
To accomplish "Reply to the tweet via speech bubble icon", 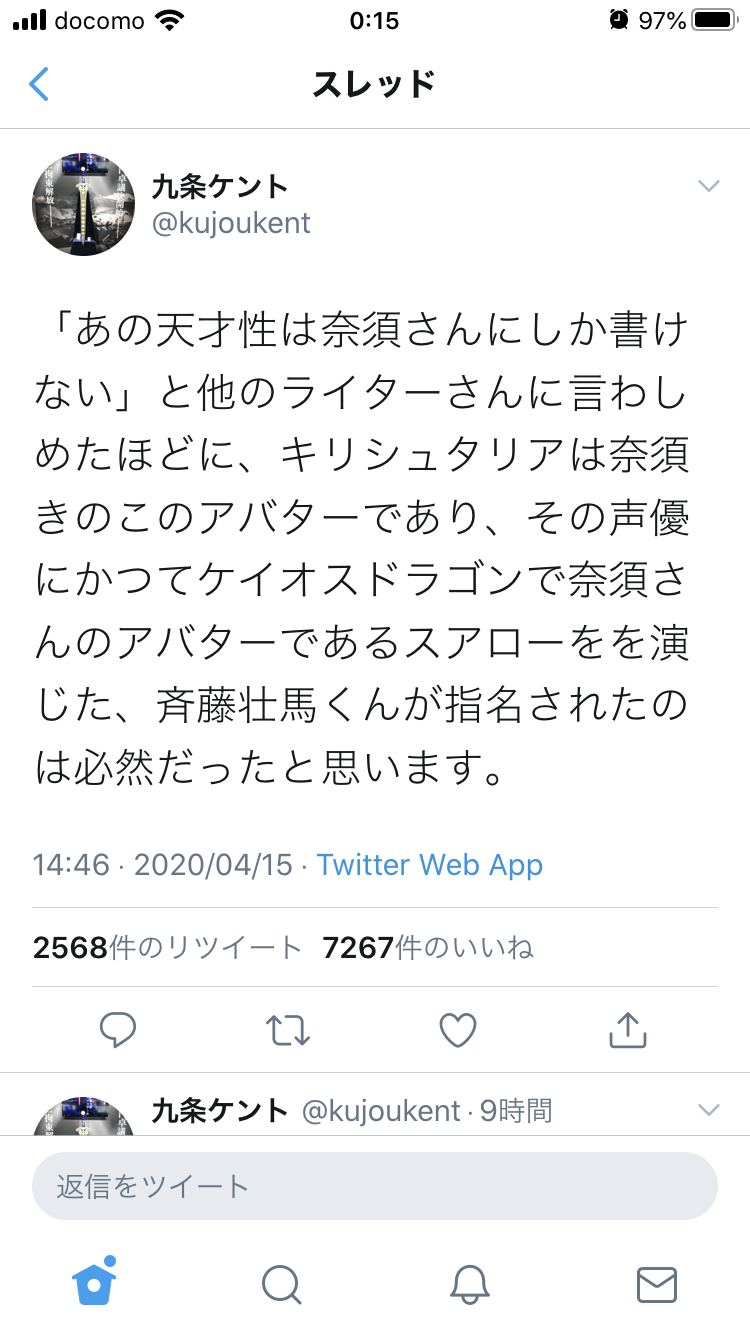I will (118, 1029).
